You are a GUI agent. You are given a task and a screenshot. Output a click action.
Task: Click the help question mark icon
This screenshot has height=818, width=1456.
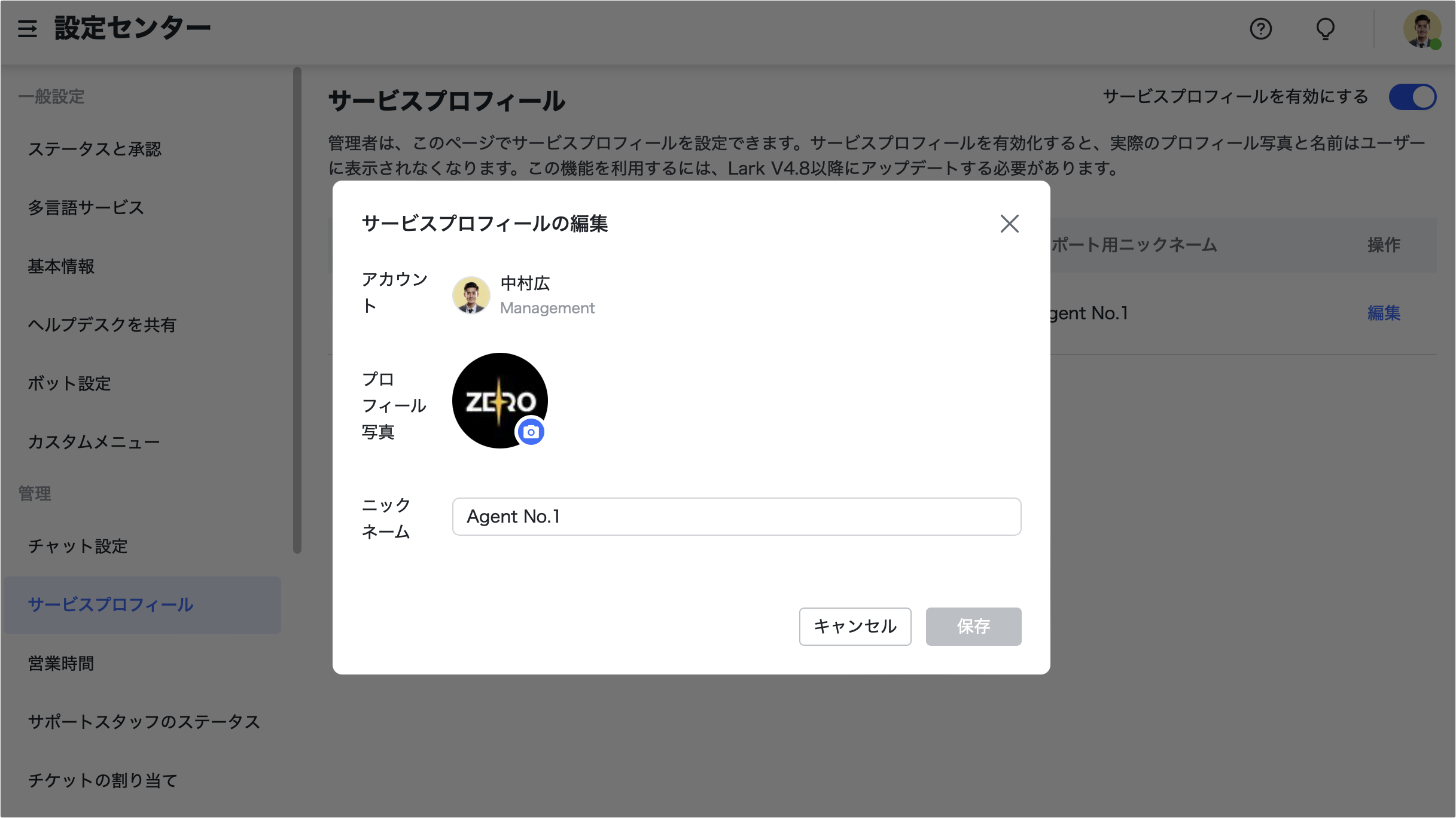click(x=1260, y=28)
